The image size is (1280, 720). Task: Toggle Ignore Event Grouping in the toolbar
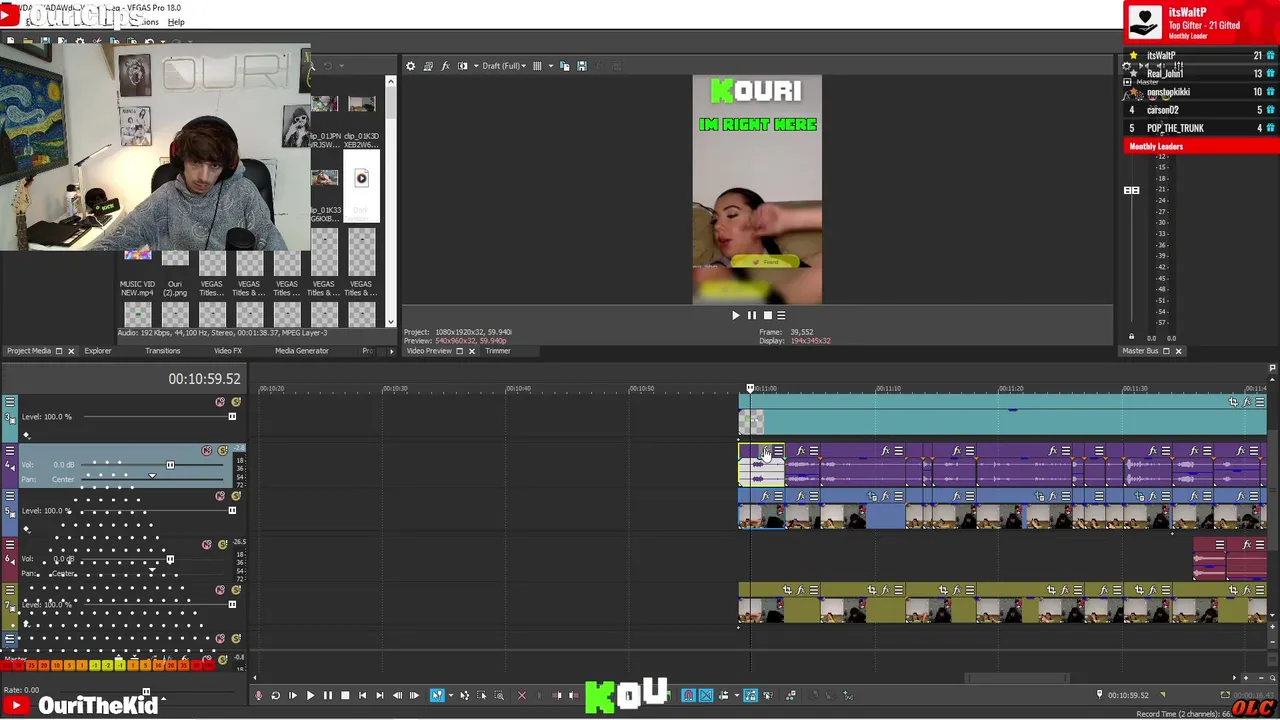(768, 695)
